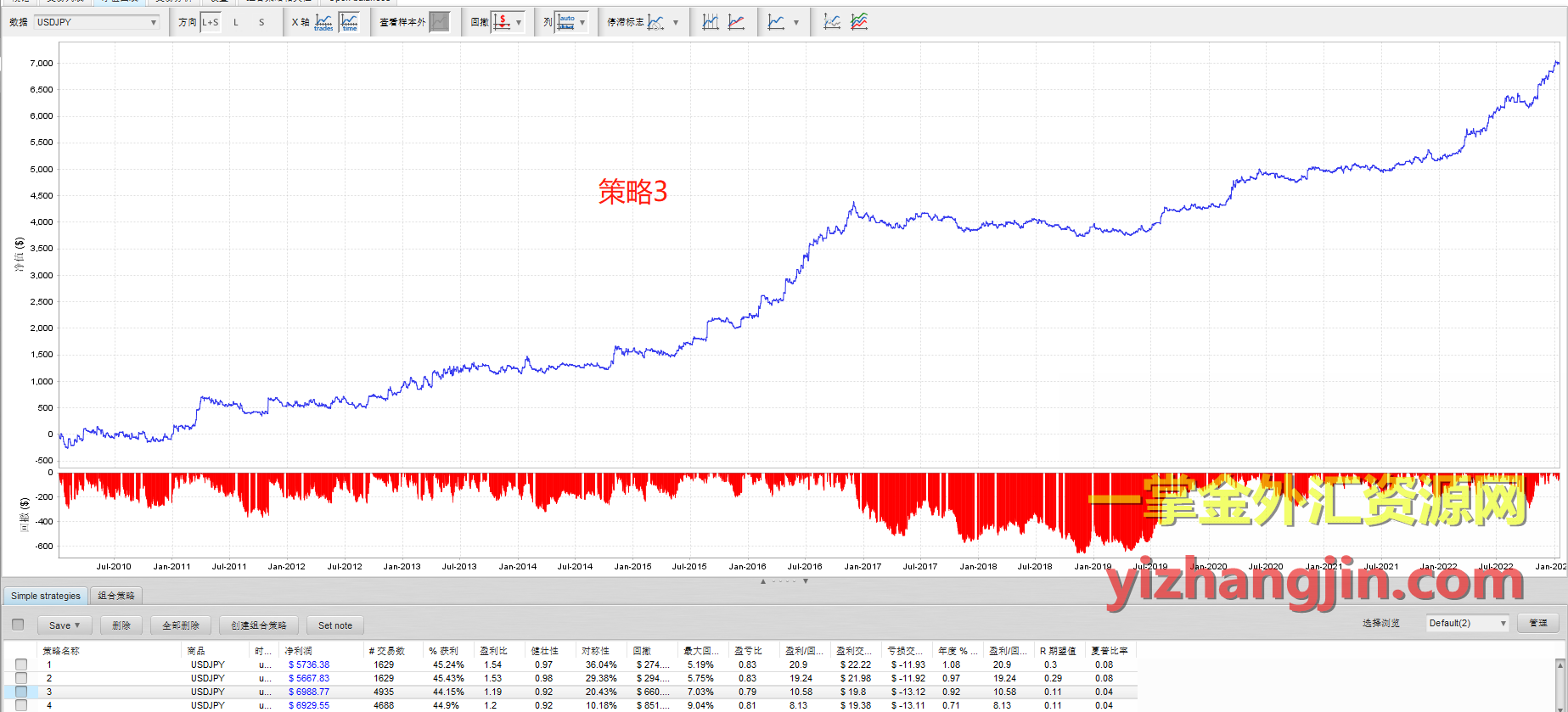The image size is (1568, 712).
Task: Tick the checkbox for strategy 2
Action: tap(21, 678)
